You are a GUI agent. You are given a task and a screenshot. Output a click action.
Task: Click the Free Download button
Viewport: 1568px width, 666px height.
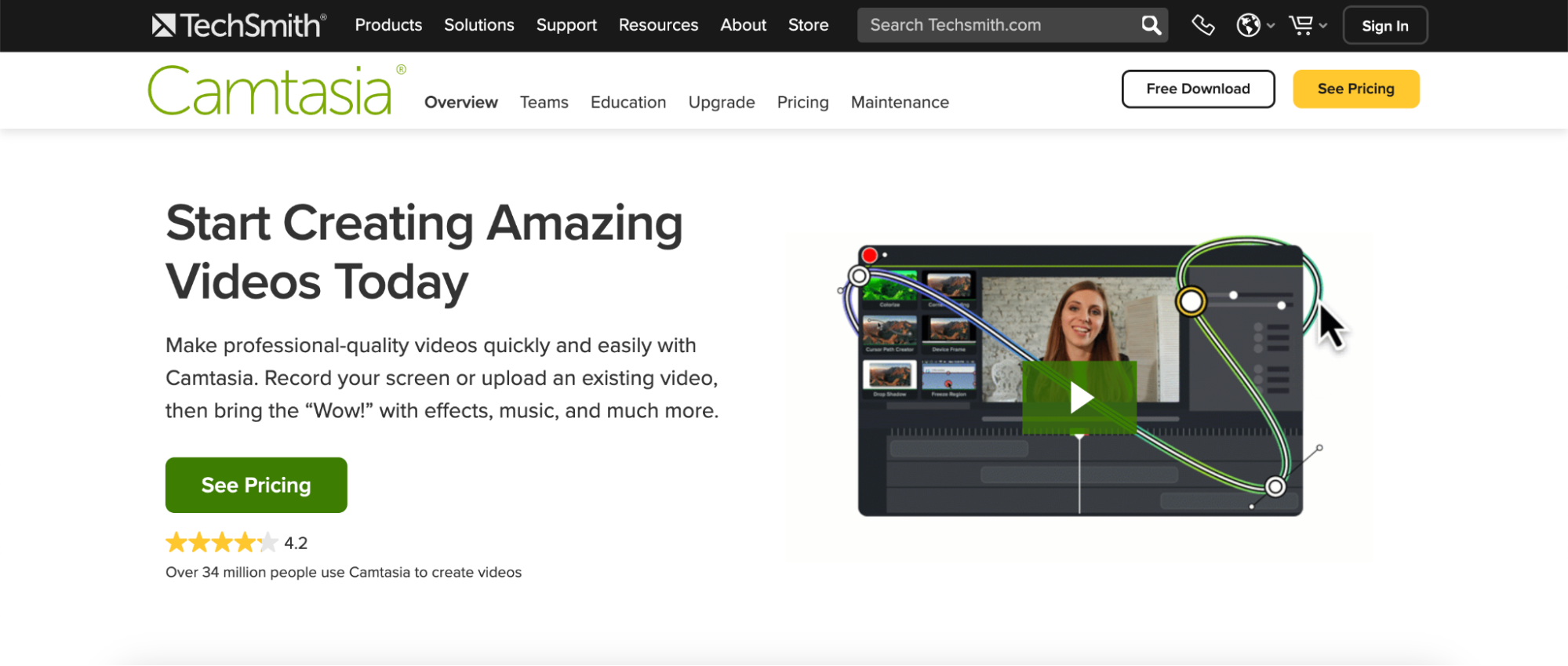click(1198, 89)
